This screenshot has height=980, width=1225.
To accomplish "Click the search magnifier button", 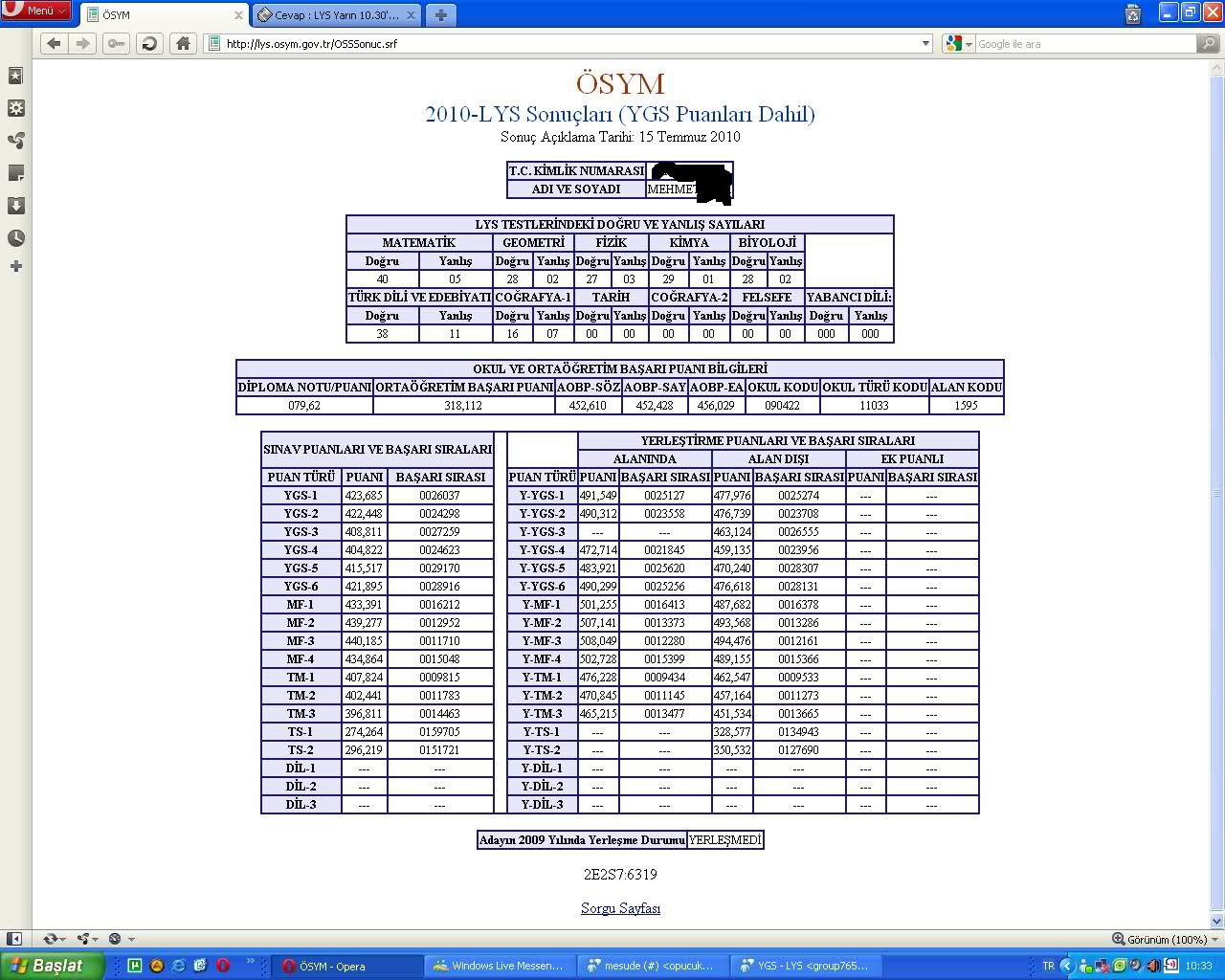I will coord(1208,43).
